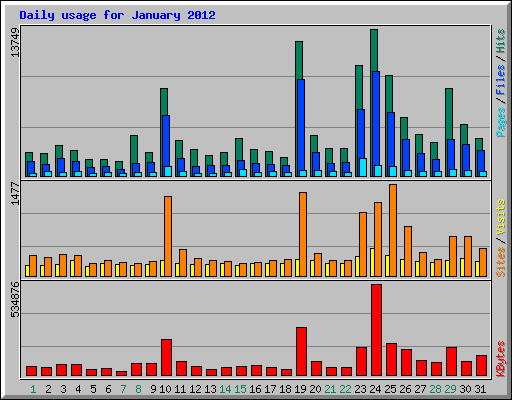Click the 13749 axis value for hits
Viewport: 512px width, 400px height.
15,42
